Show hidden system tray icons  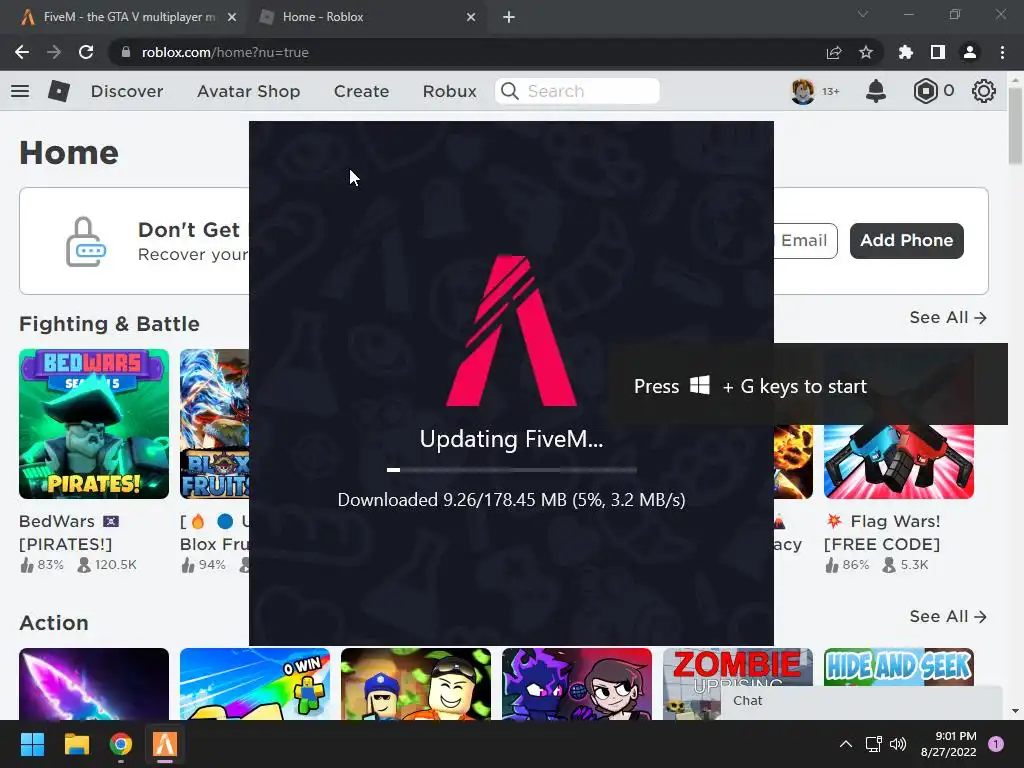click(846, 744)
